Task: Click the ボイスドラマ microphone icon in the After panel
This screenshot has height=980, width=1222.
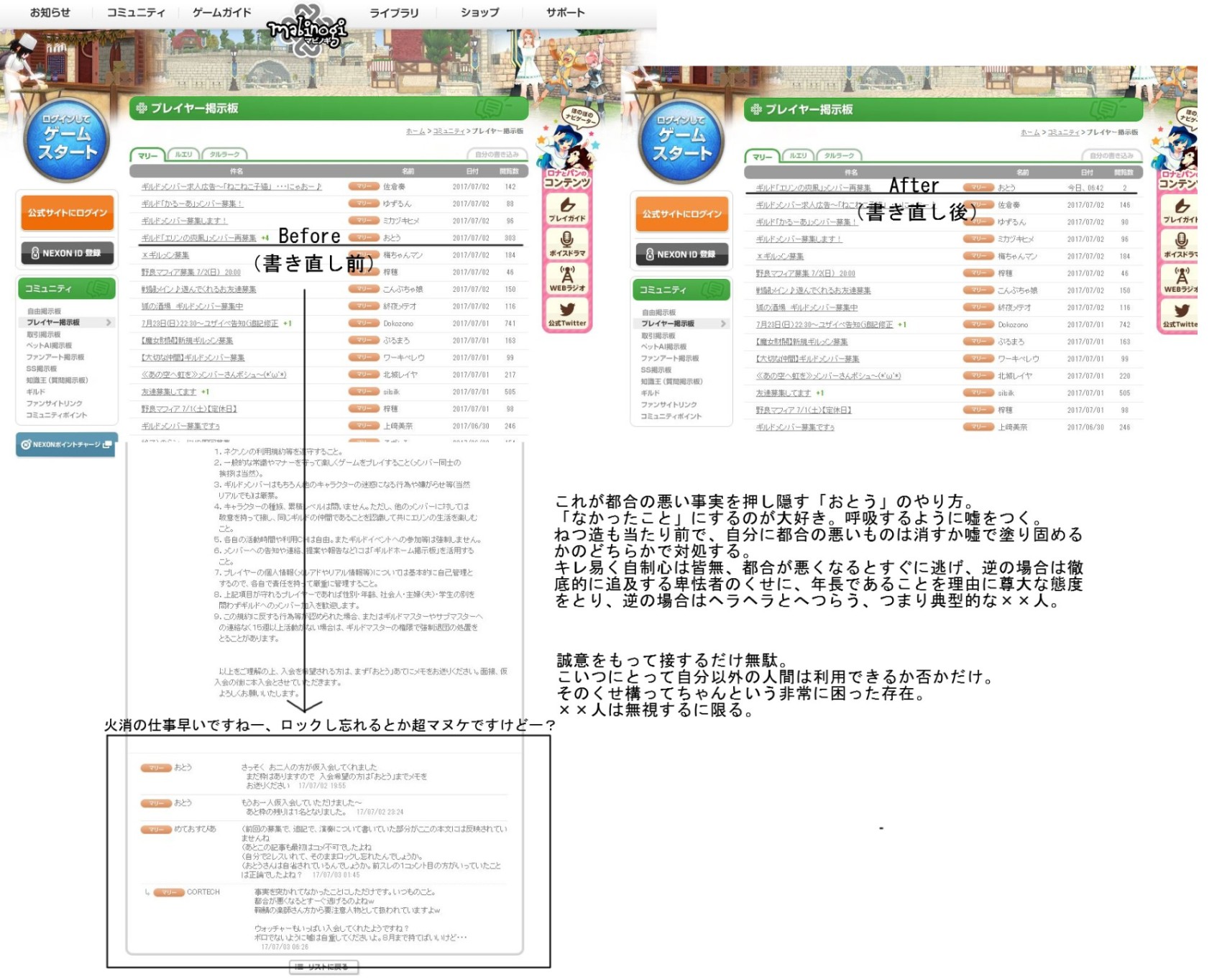Action: tap(1181, 241)
